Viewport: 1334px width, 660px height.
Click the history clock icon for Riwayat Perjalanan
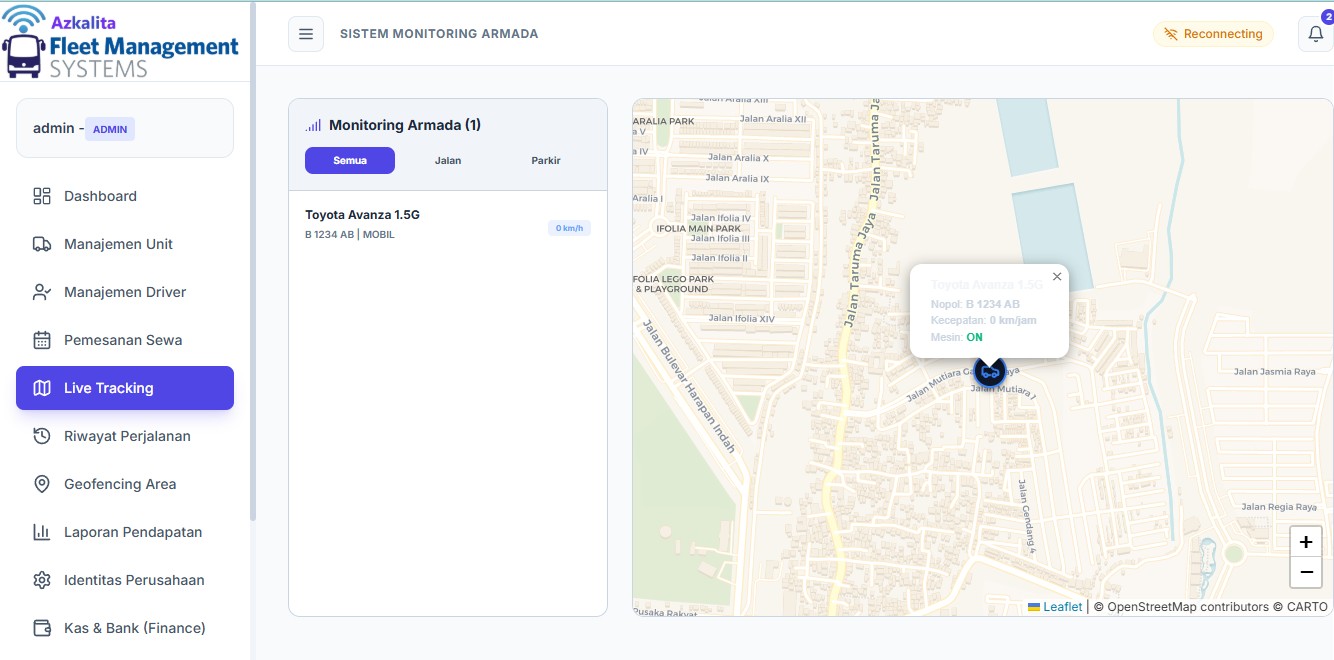(x=42, y=436)
